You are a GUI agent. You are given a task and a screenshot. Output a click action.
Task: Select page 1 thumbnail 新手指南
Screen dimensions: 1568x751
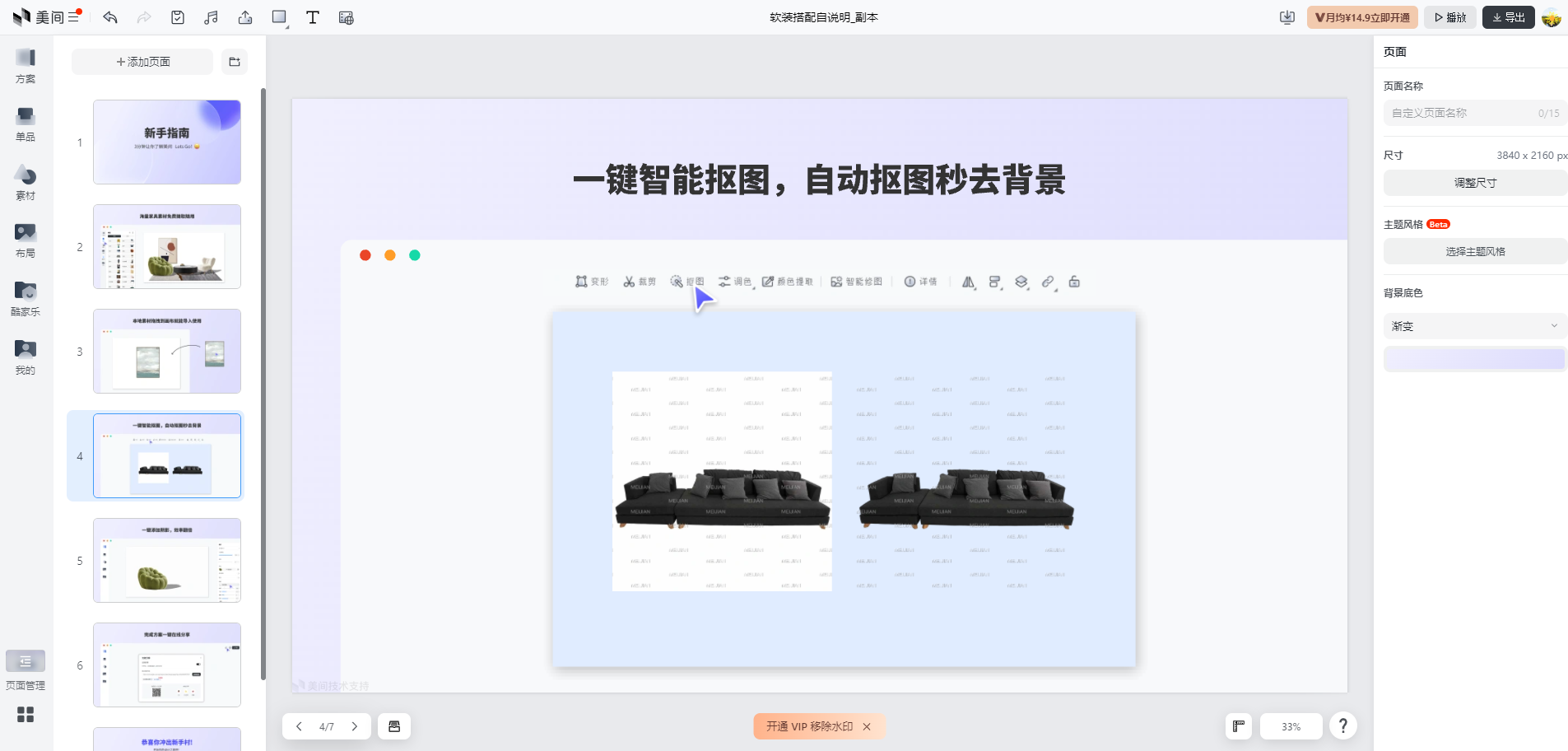pyautogui.click(x=167, y=142)
